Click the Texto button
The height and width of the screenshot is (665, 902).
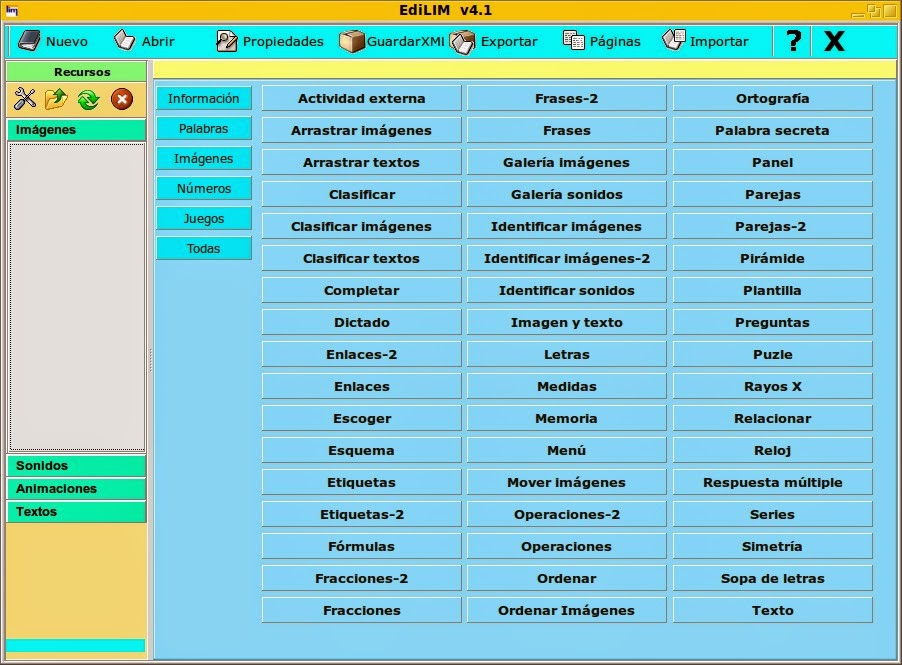click(x=773, y=610)
